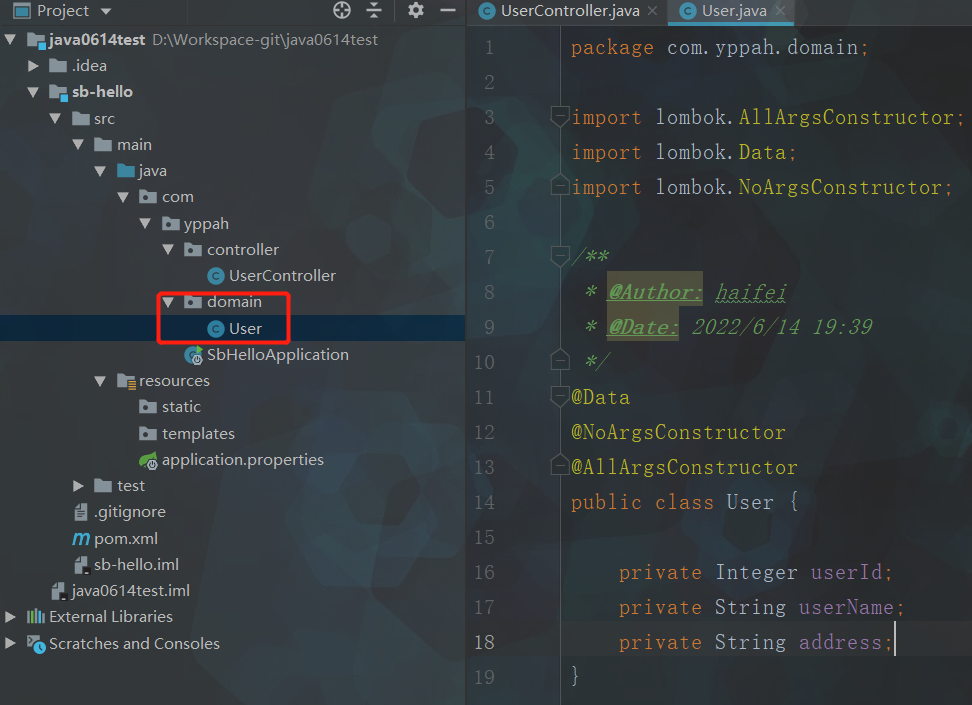Close the UserController.java tab
The height and width of the screenshot is (705, 972).
tap(652, 11)
